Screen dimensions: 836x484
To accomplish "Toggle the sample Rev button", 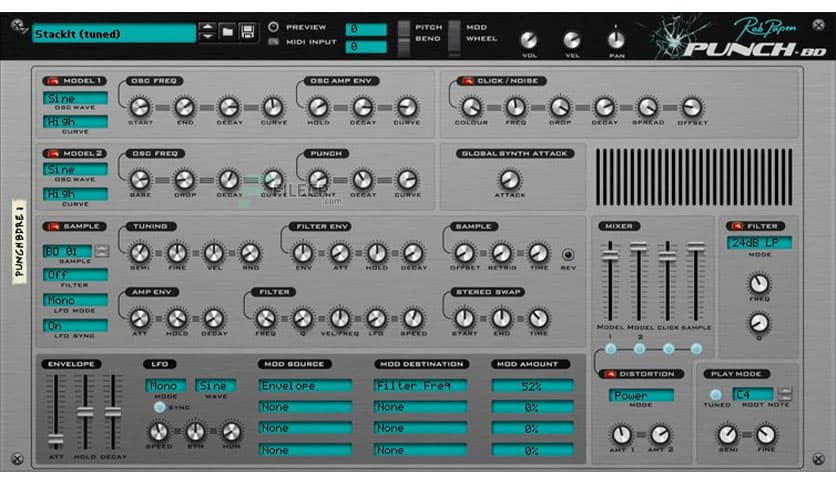I will pyautogui.click(x=568, y=254).
